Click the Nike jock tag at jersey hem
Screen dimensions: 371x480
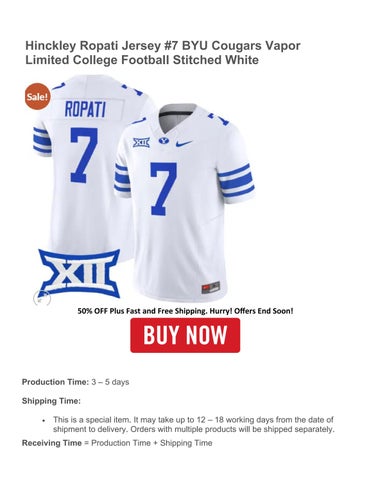tap(211, 288)
